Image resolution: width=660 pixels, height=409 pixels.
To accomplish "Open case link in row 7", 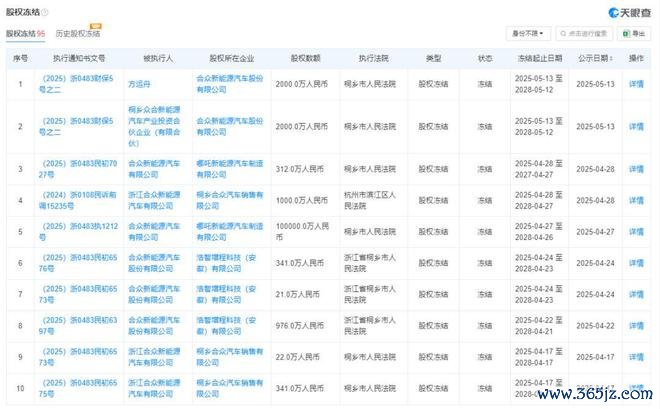I will 78,295.
